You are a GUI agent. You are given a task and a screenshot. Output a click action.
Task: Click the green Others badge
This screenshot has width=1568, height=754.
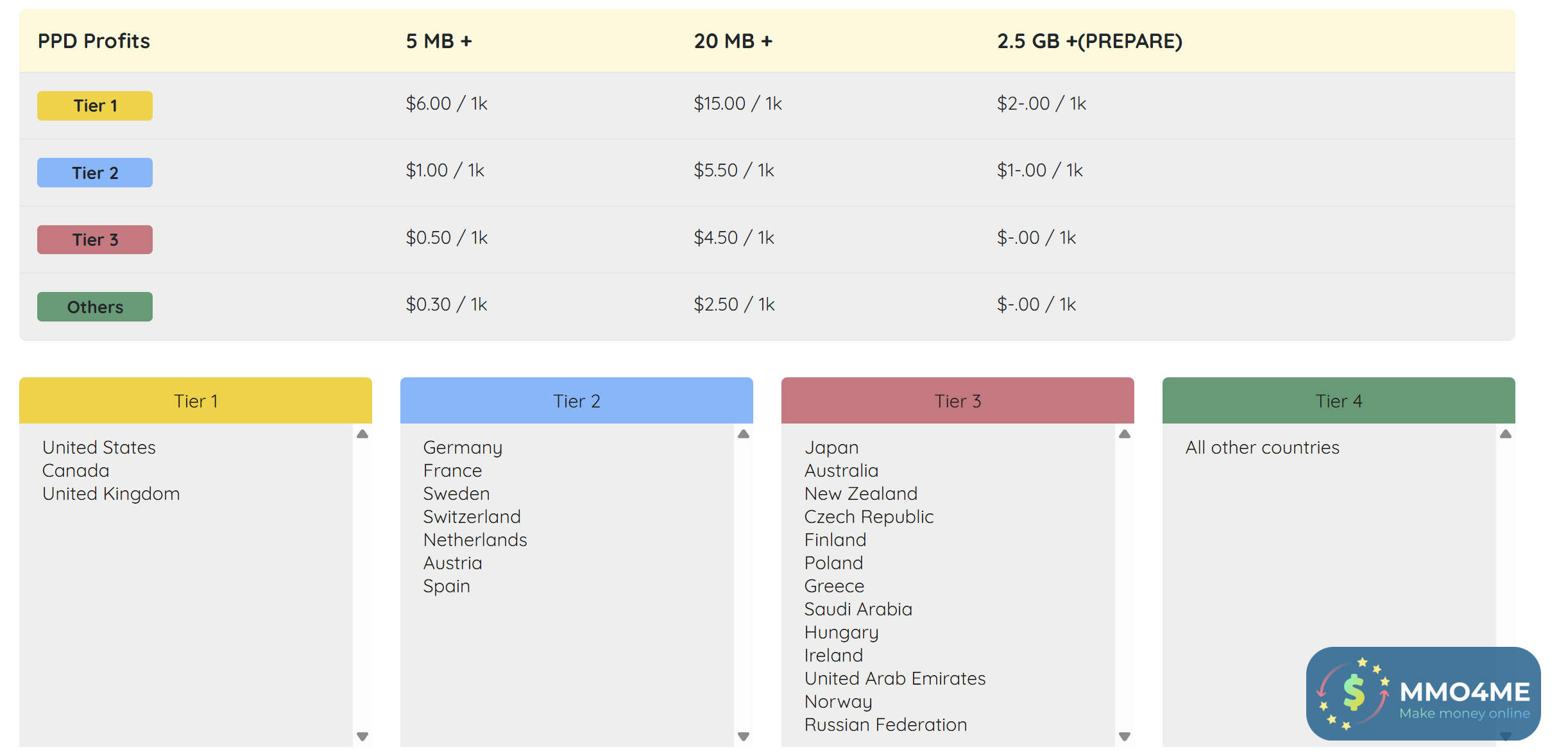pyautogui.click(x=95, y=307)
